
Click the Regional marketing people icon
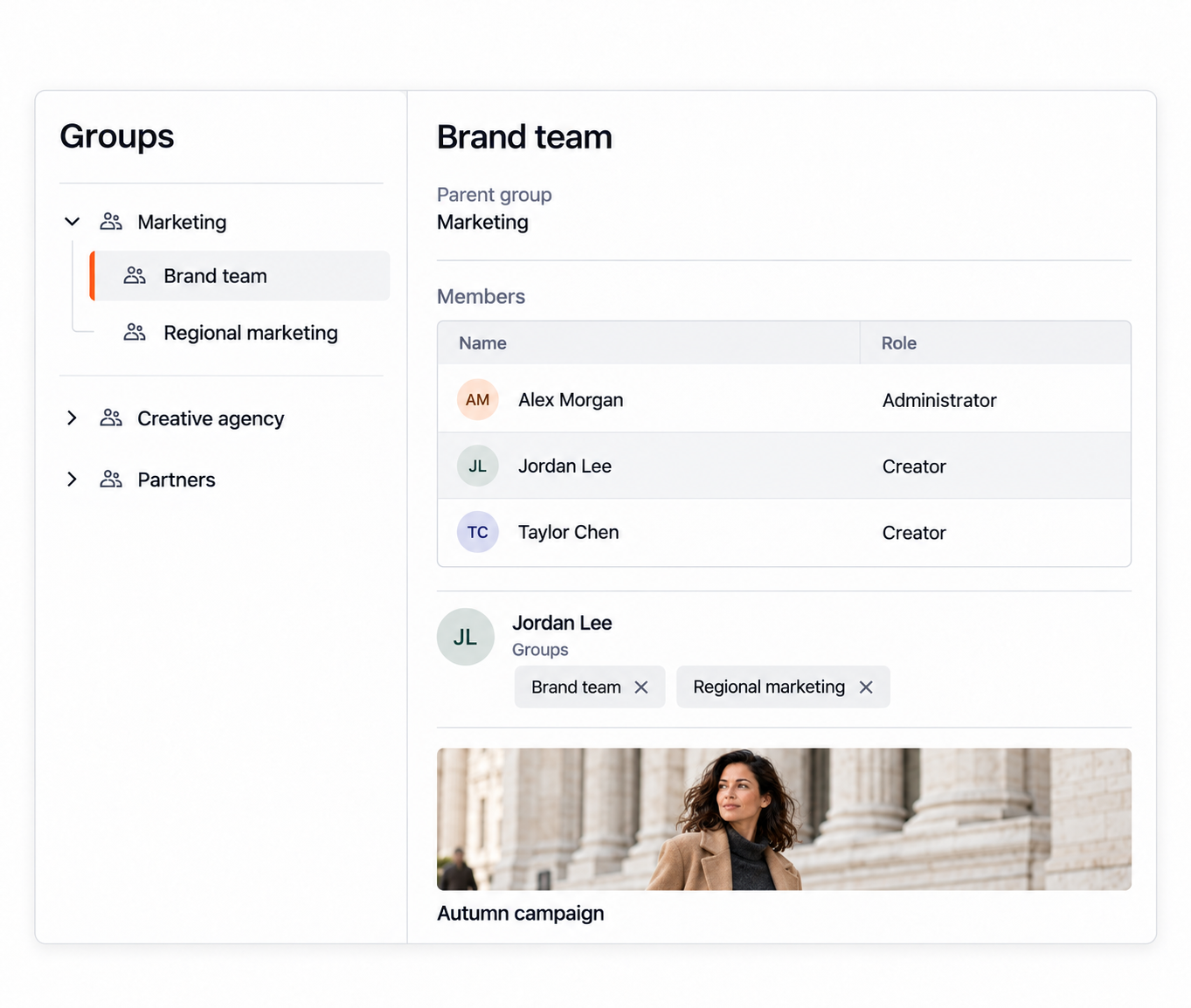tap(135, 333)
